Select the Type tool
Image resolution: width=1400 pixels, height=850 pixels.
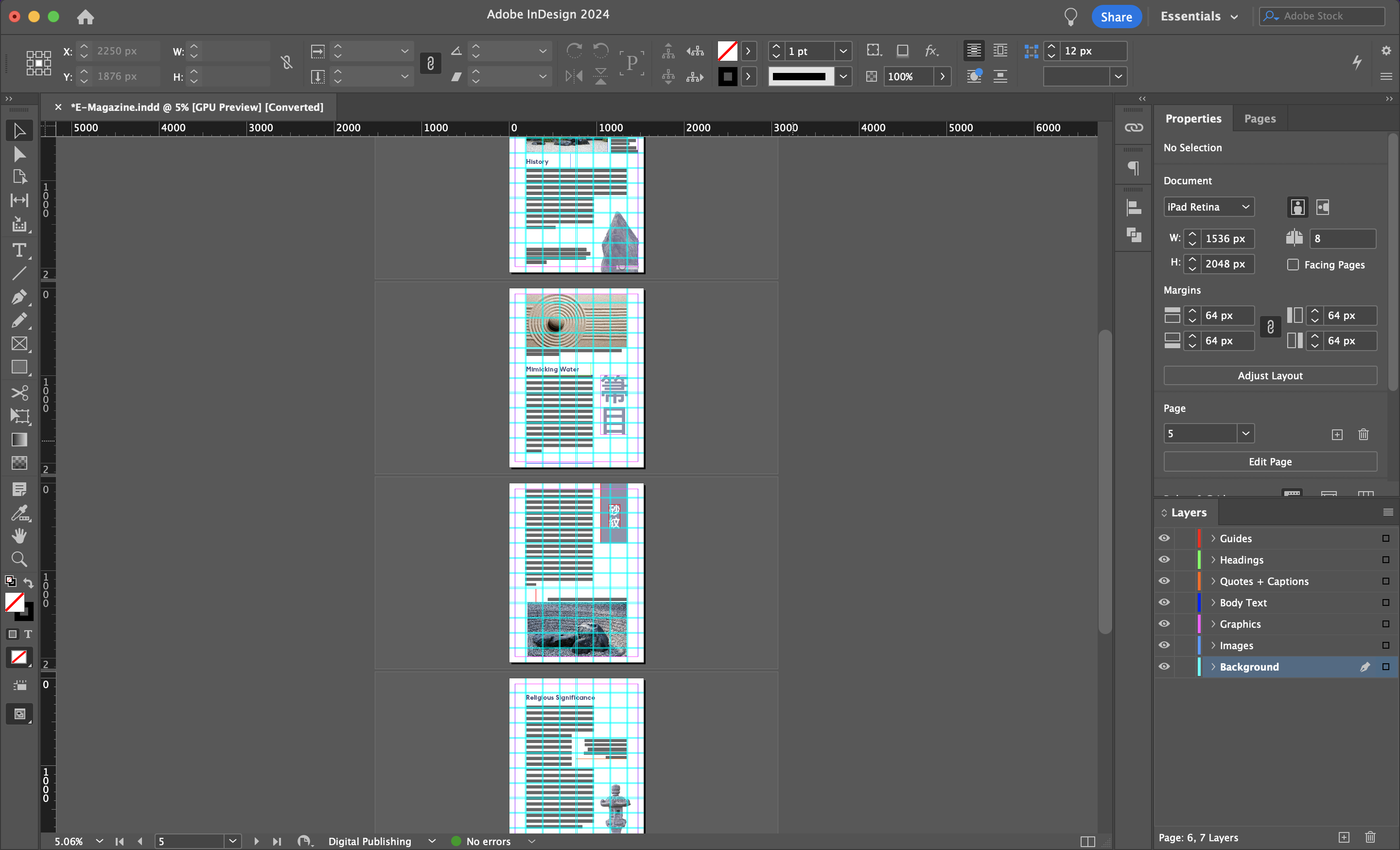point(19,250)
